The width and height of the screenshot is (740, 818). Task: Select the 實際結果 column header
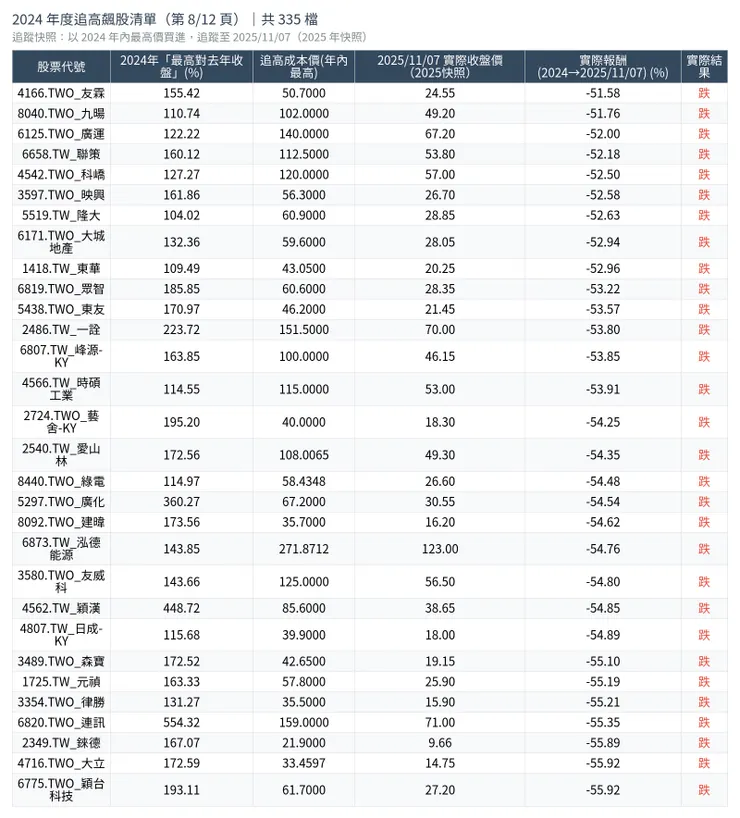[704, 66]
